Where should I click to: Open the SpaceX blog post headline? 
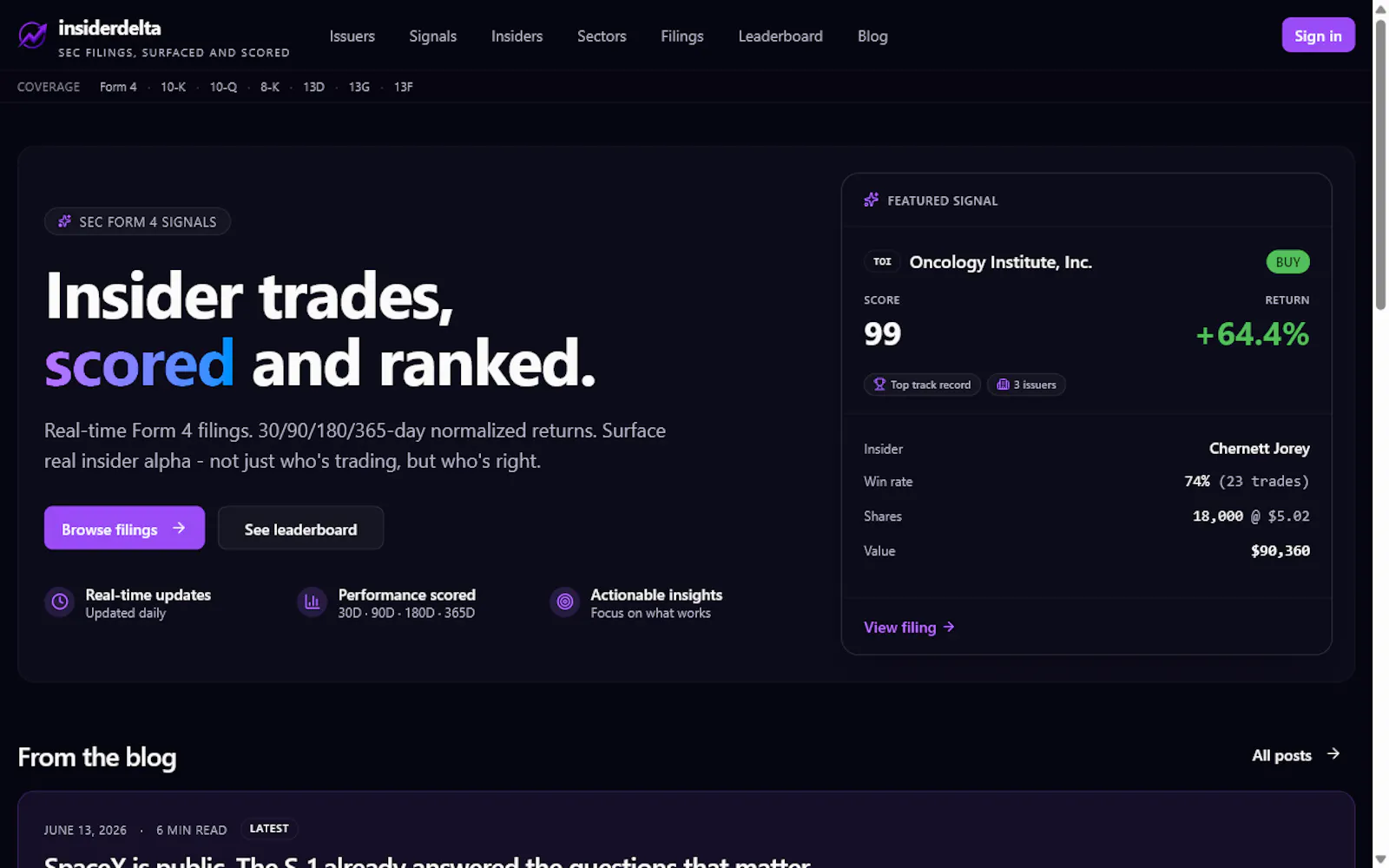pos(427,861)
